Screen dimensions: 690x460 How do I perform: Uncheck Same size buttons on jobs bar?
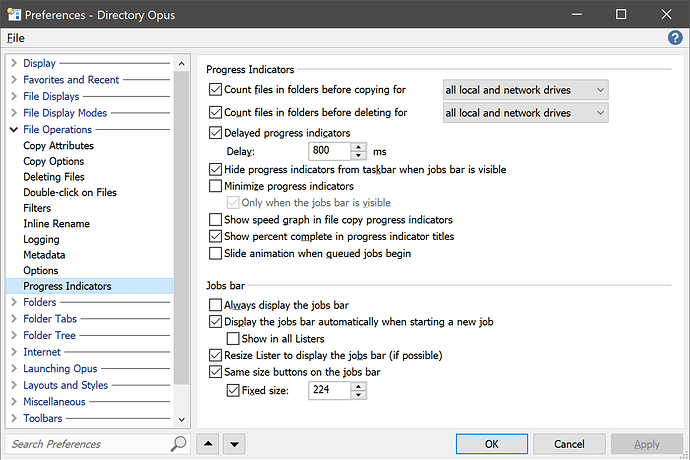click(215, 372)
